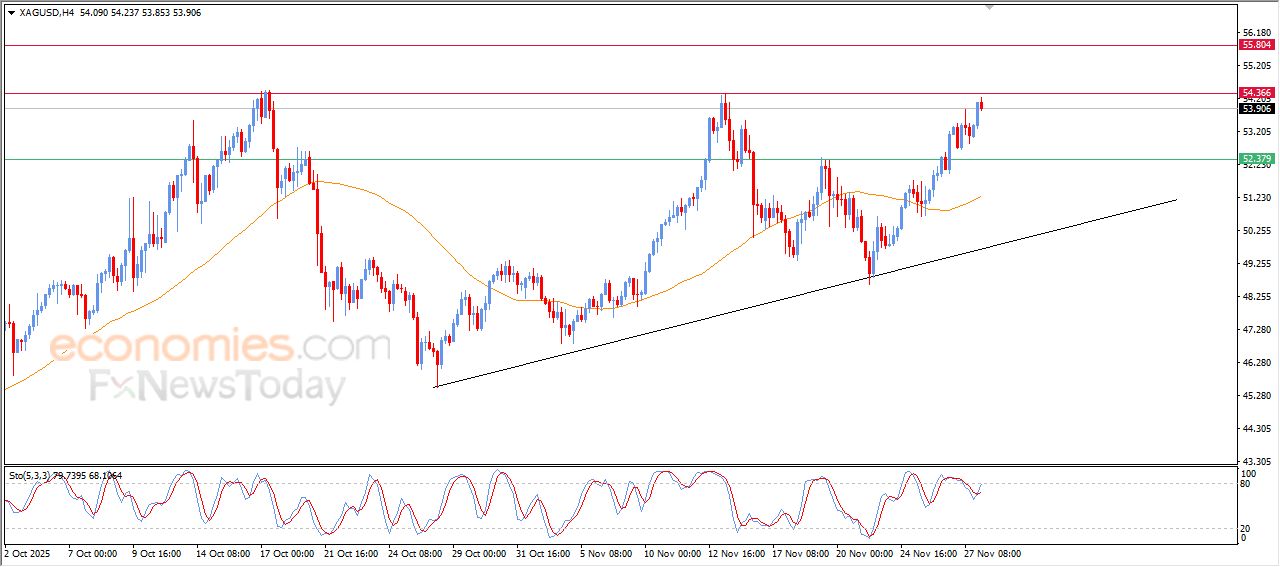Select the green 52.379 support label

coord(1256,159)
